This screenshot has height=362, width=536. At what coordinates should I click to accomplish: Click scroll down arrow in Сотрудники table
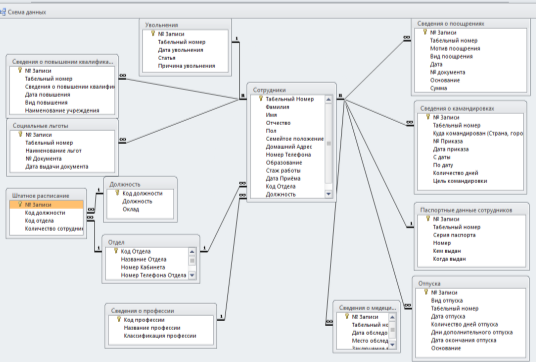coord(329,194)
